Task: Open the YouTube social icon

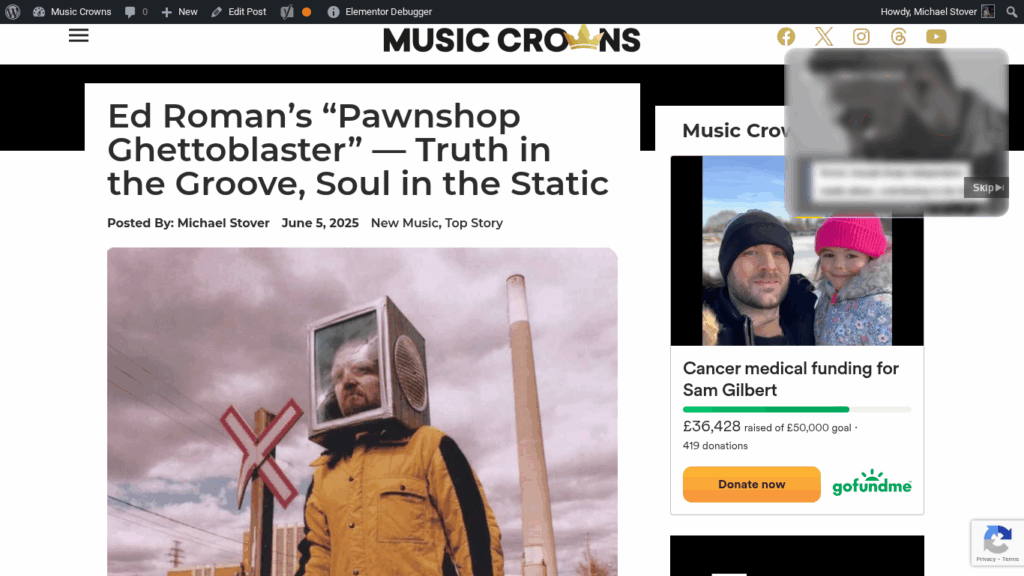Action: click(x=936, y=37)
